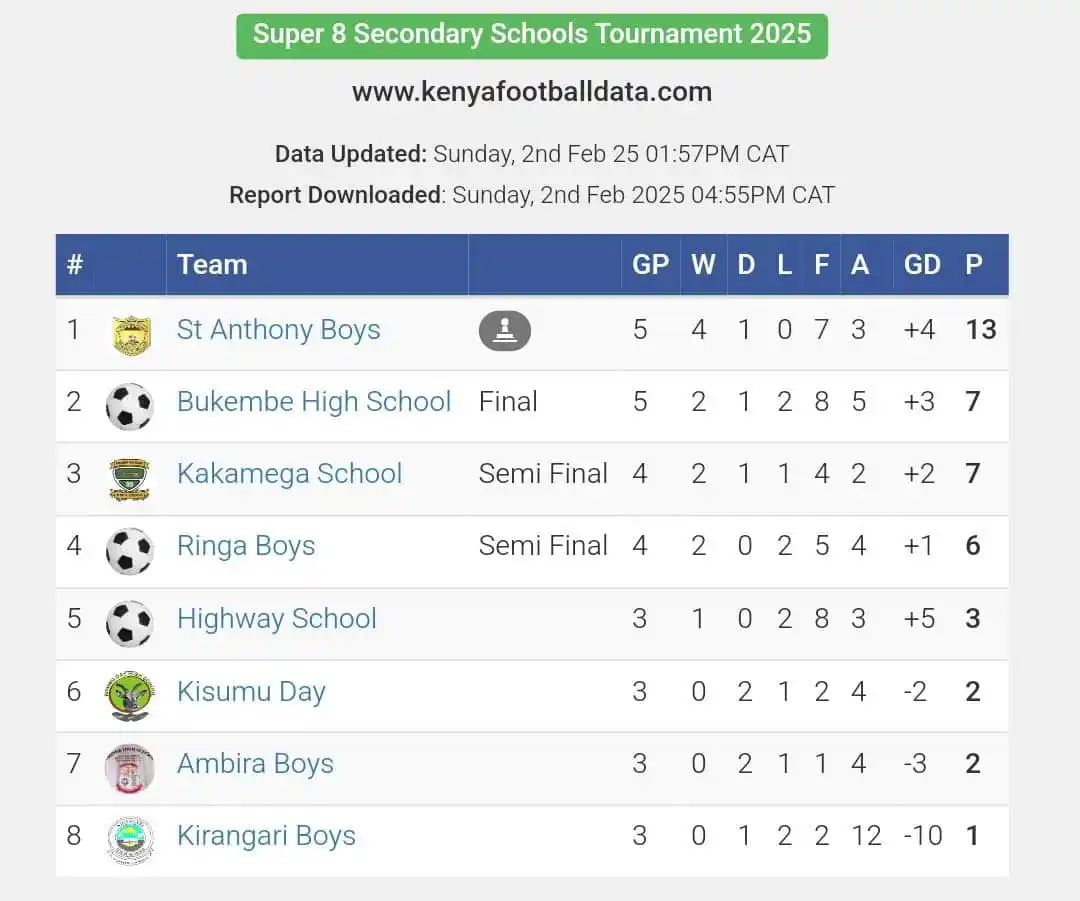
Task: Click the Team column header
Action: pyautogui.click(x=212, y=265)
